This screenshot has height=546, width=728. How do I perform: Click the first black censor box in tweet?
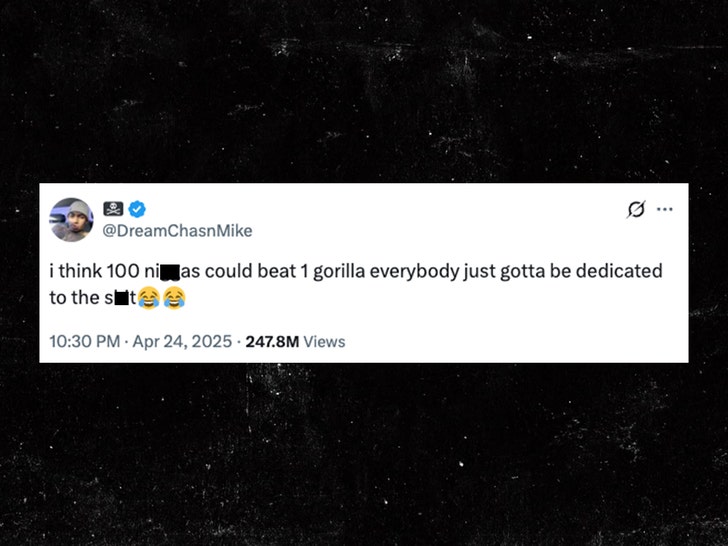(169, 272)
